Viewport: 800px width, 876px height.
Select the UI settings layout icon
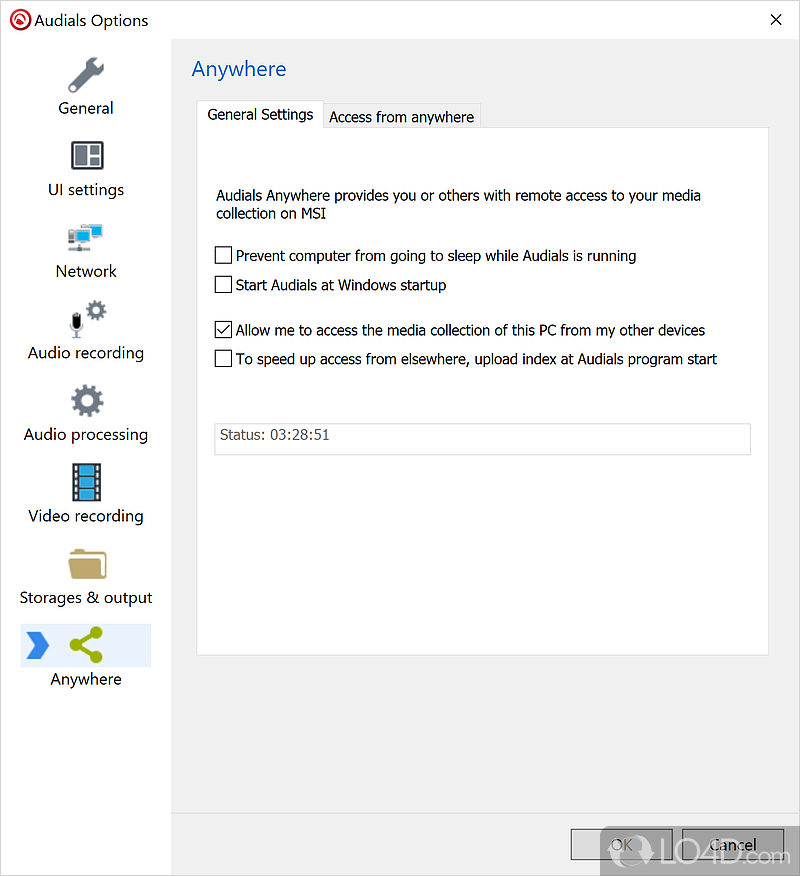87,156
